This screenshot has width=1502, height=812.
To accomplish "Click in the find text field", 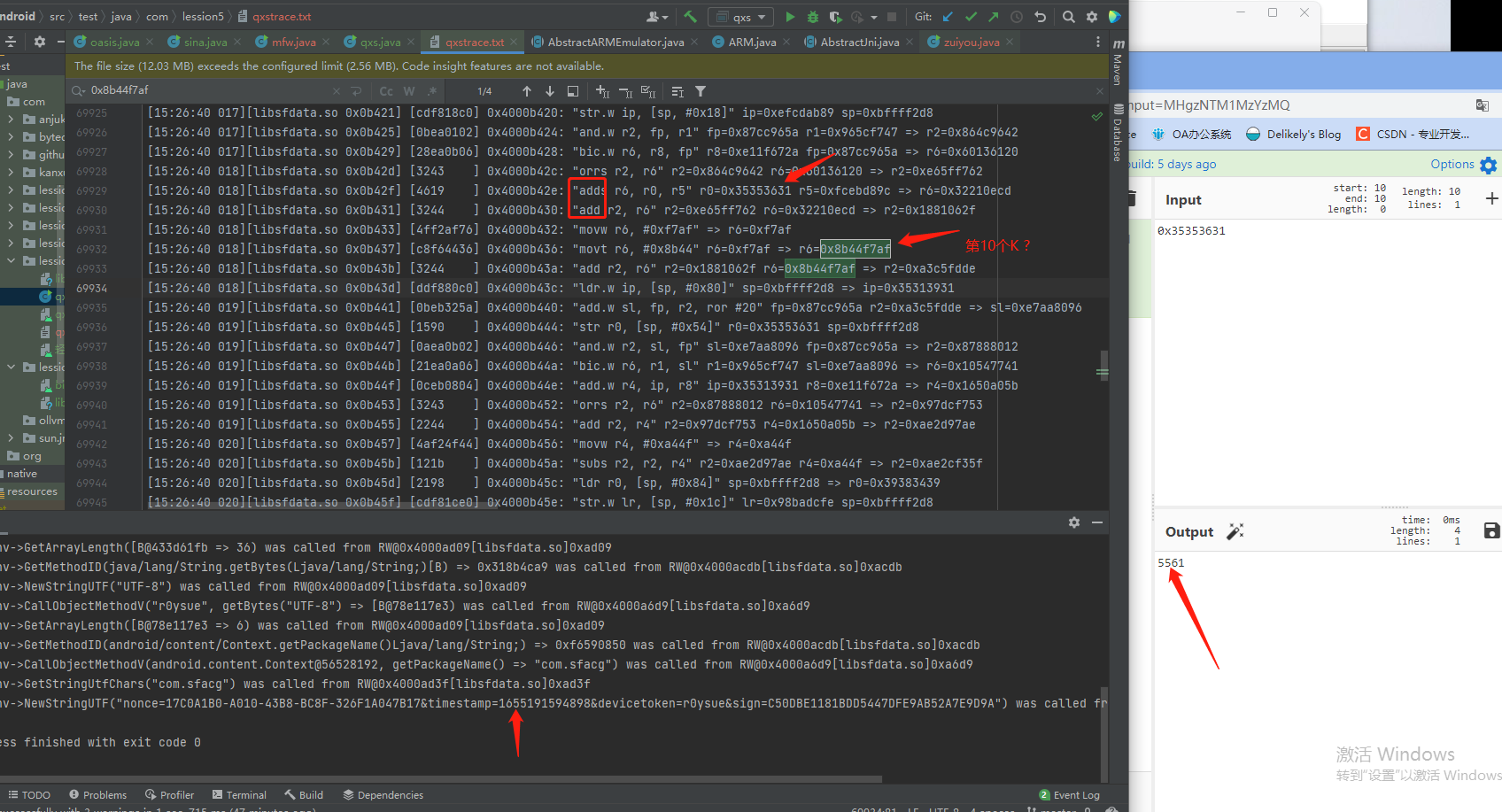I will click(208, 90).
